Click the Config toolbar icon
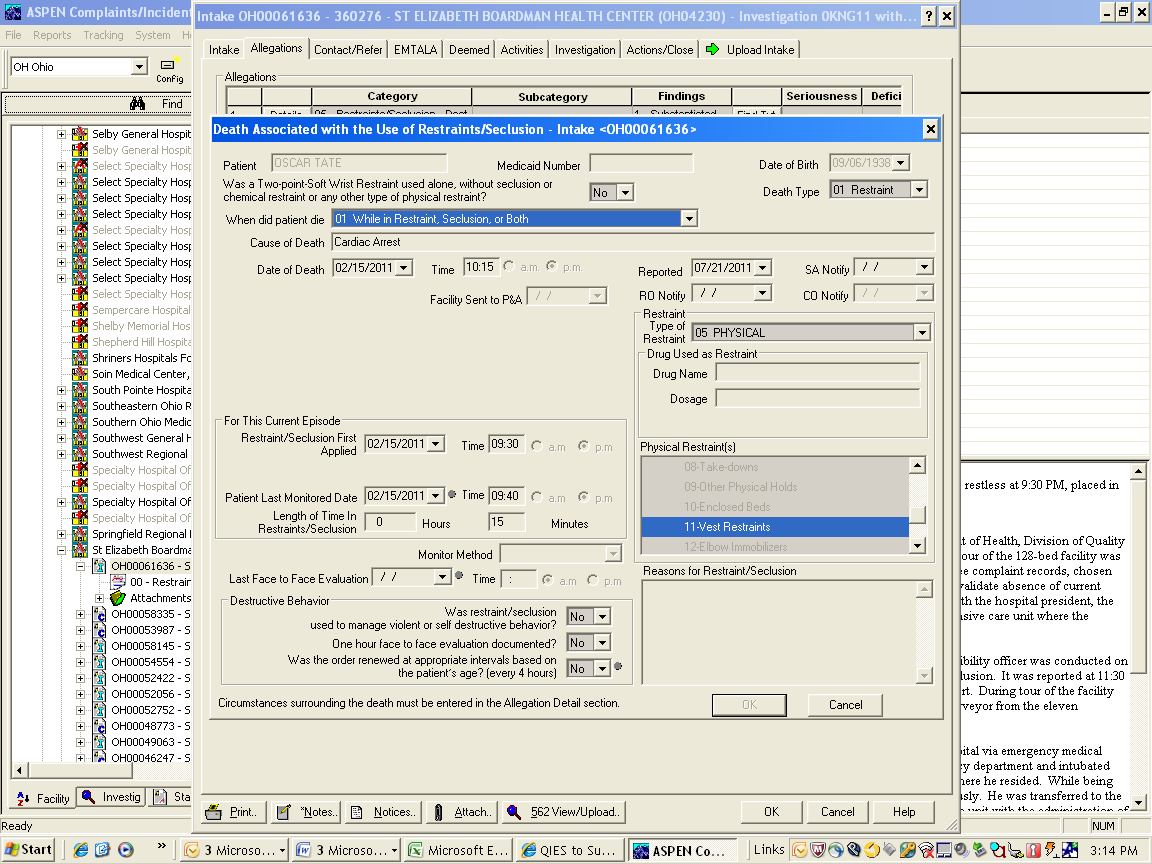The height and width of the screenshot is (864, 1152). (x=168, y=66)
